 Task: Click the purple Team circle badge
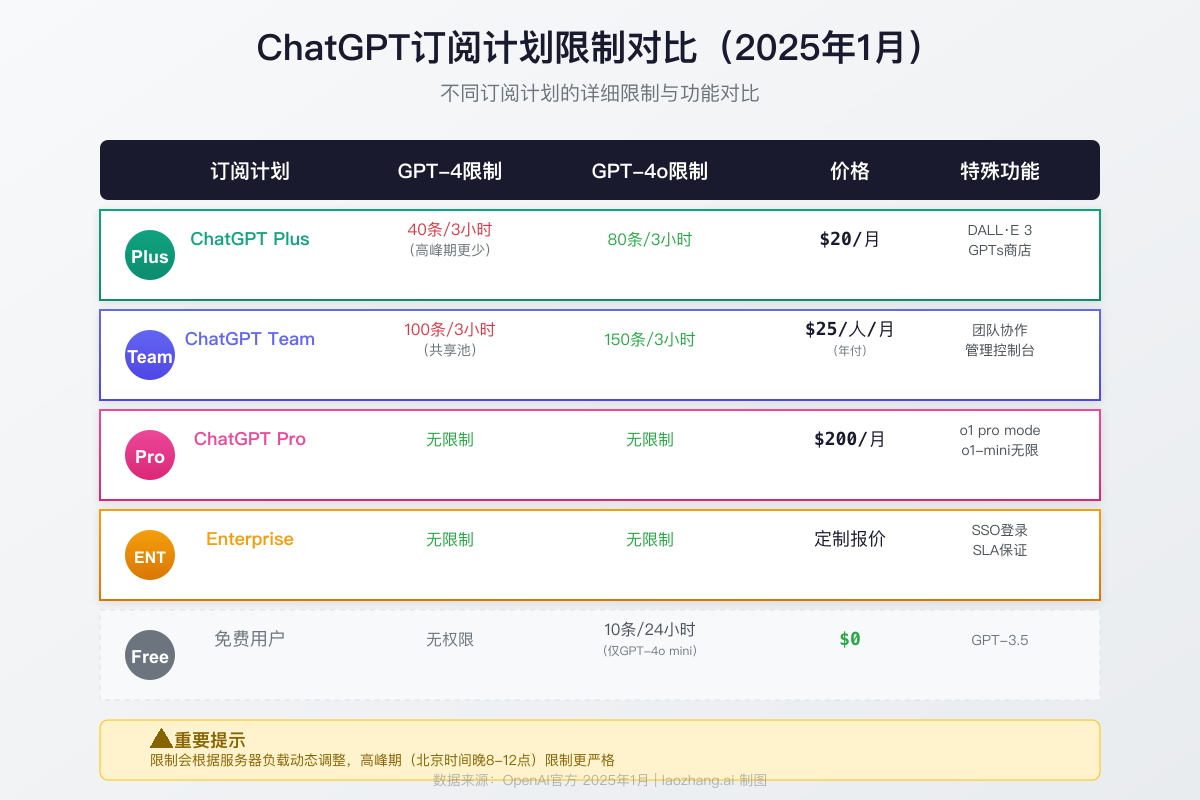tap(150, 355)
